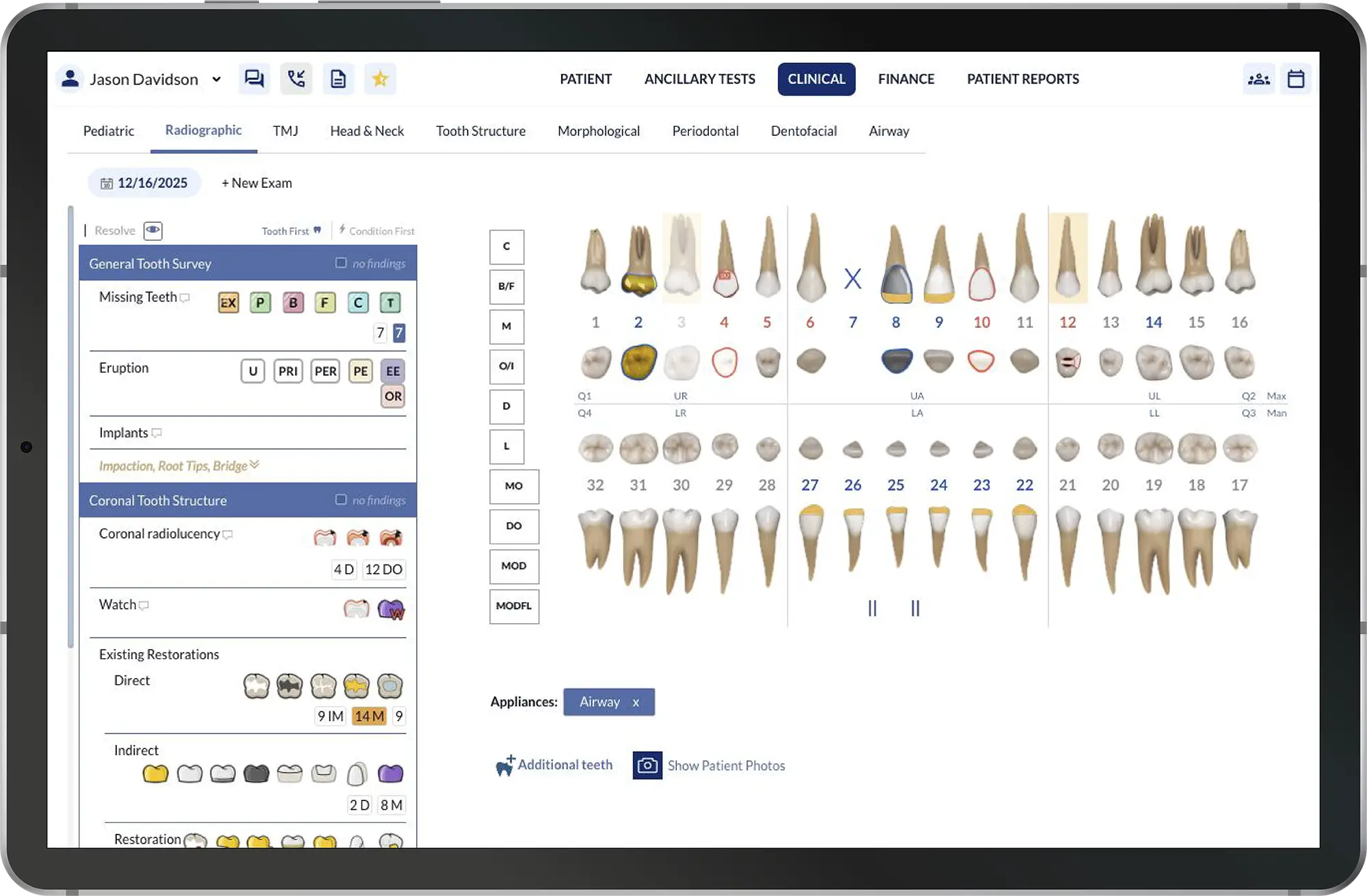Viewport: 1367px width, 896px height.
Task: Choose the EE eruption status
Action: pyautogui.click(x=393, y=371)
